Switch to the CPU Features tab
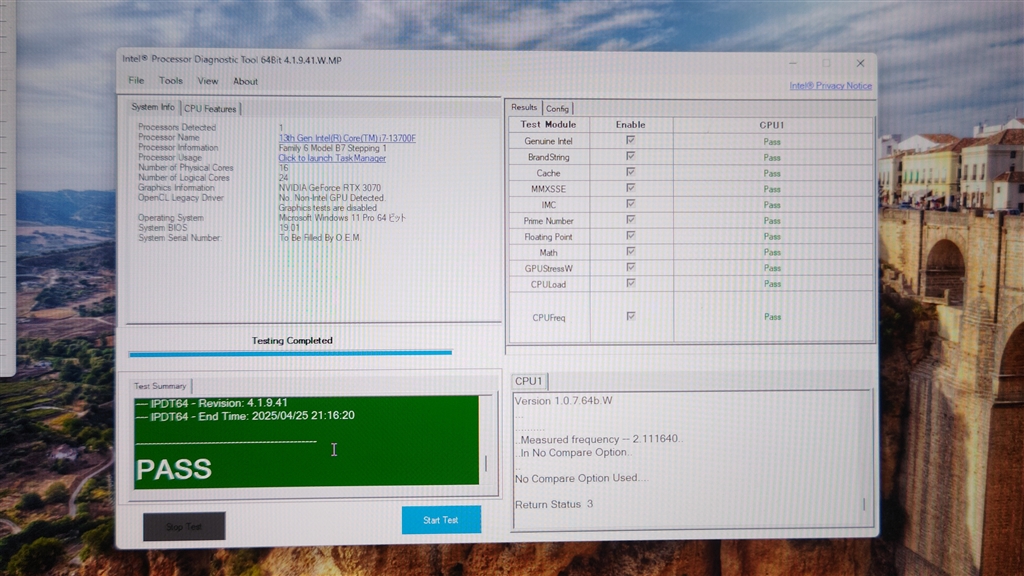The image size is (1024, 576). (210, 108)
